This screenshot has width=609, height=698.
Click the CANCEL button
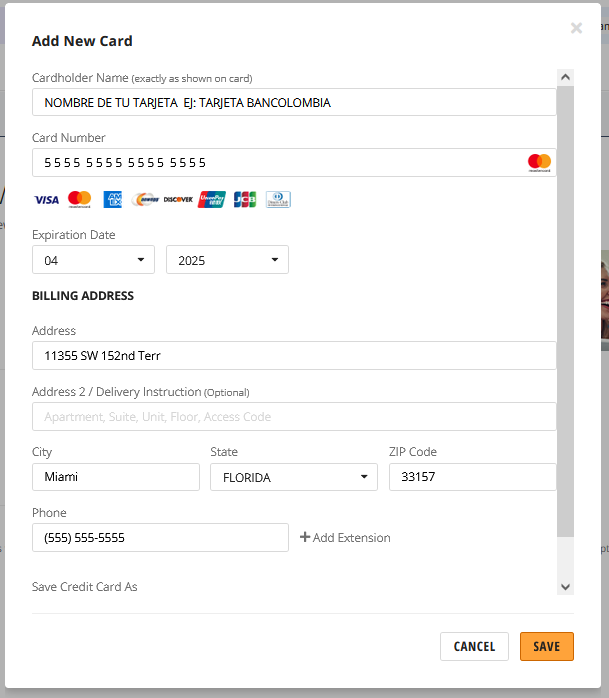coord(474,646)
